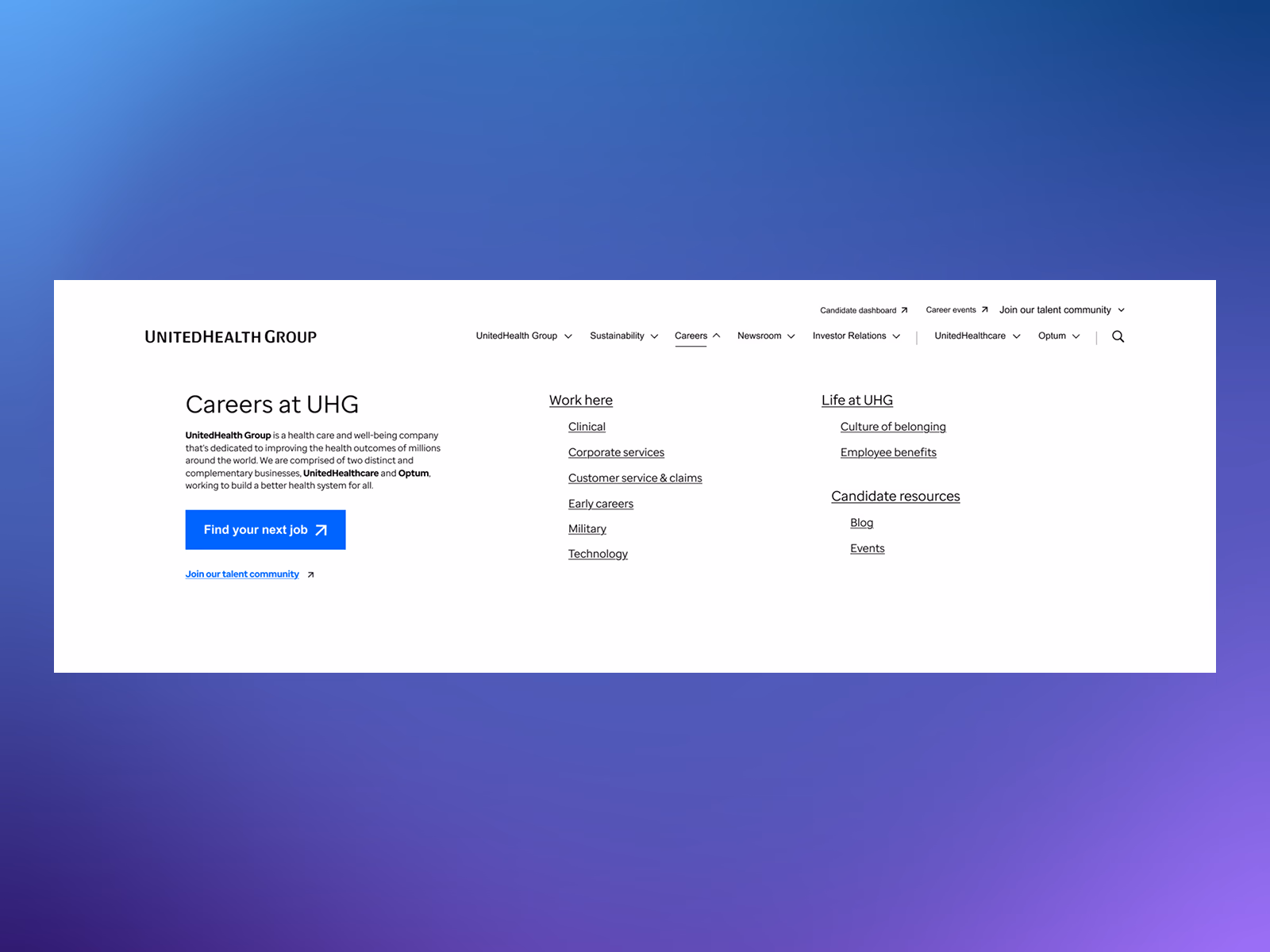Go to the Events link
This screenshot has height=952, width=1270.
(x=867, y=548)
